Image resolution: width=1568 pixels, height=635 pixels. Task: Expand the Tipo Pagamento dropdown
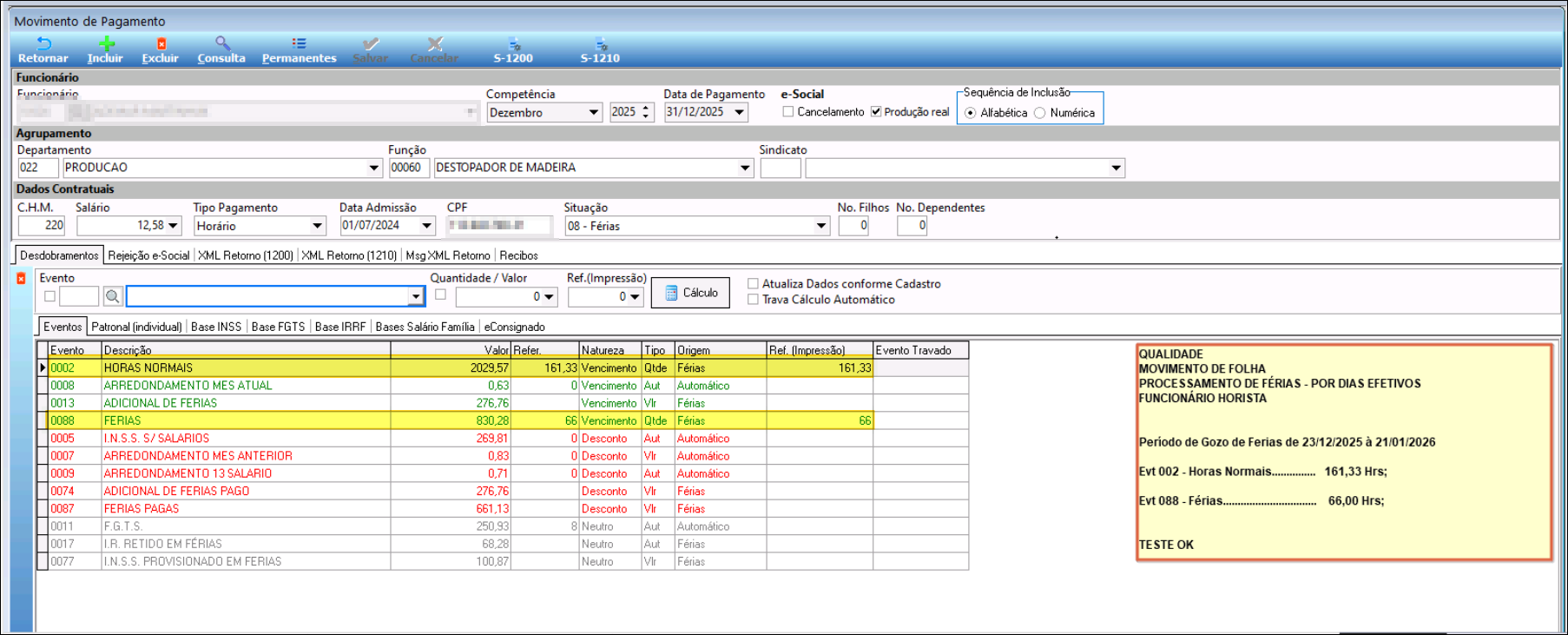pyautogui.click(x=317, y=227)
